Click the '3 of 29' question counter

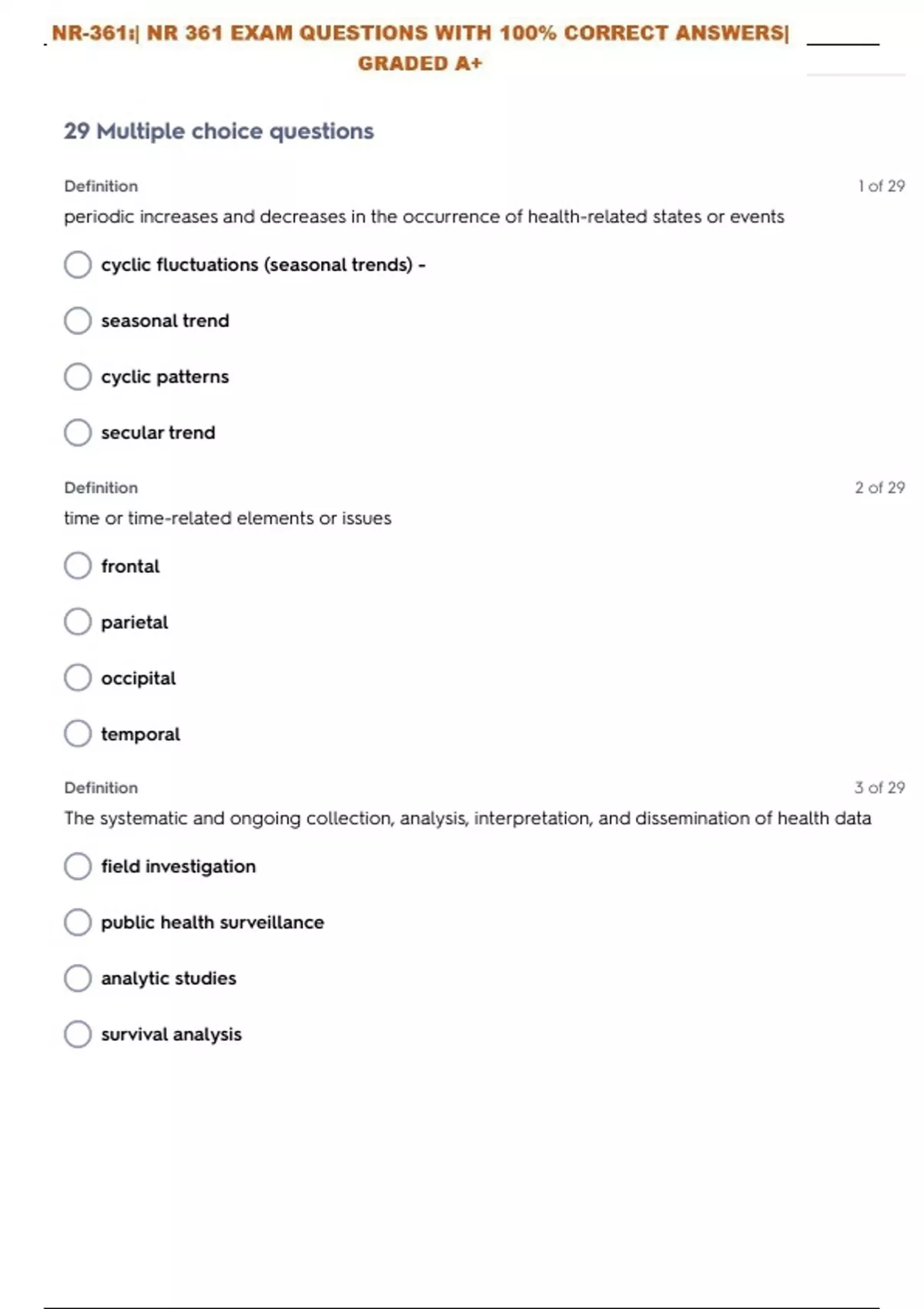(879, 788)
